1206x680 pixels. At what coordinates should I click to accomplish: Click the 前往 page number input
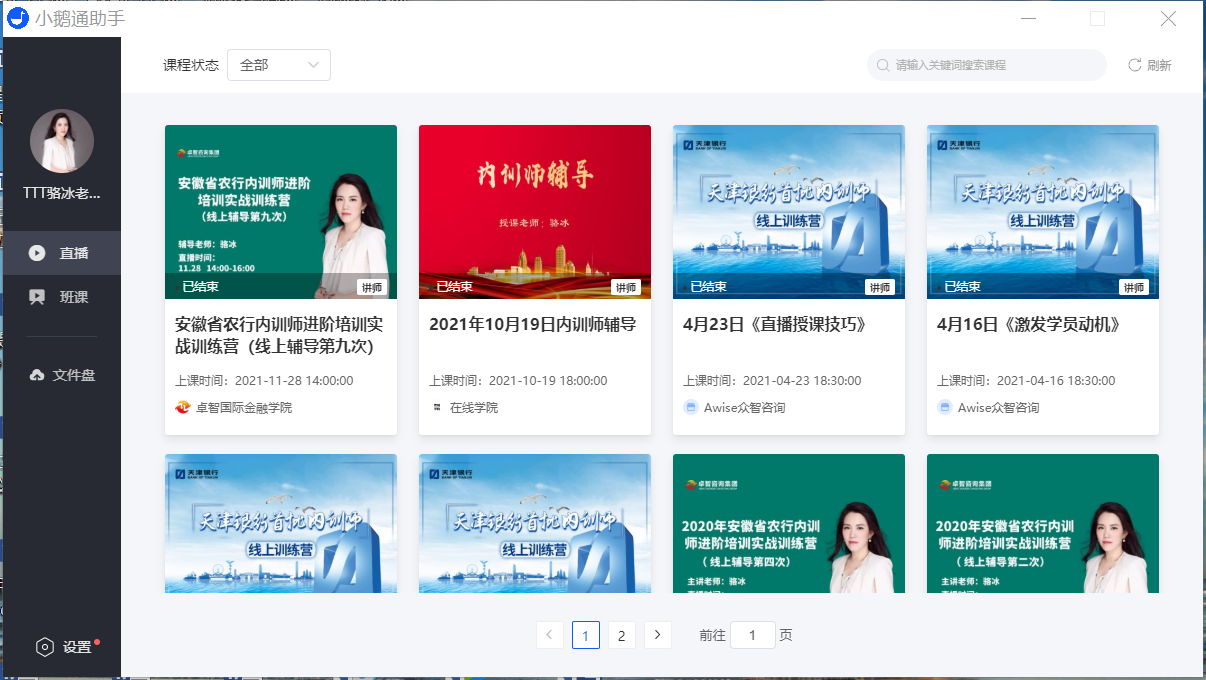(x=753, y=635)
